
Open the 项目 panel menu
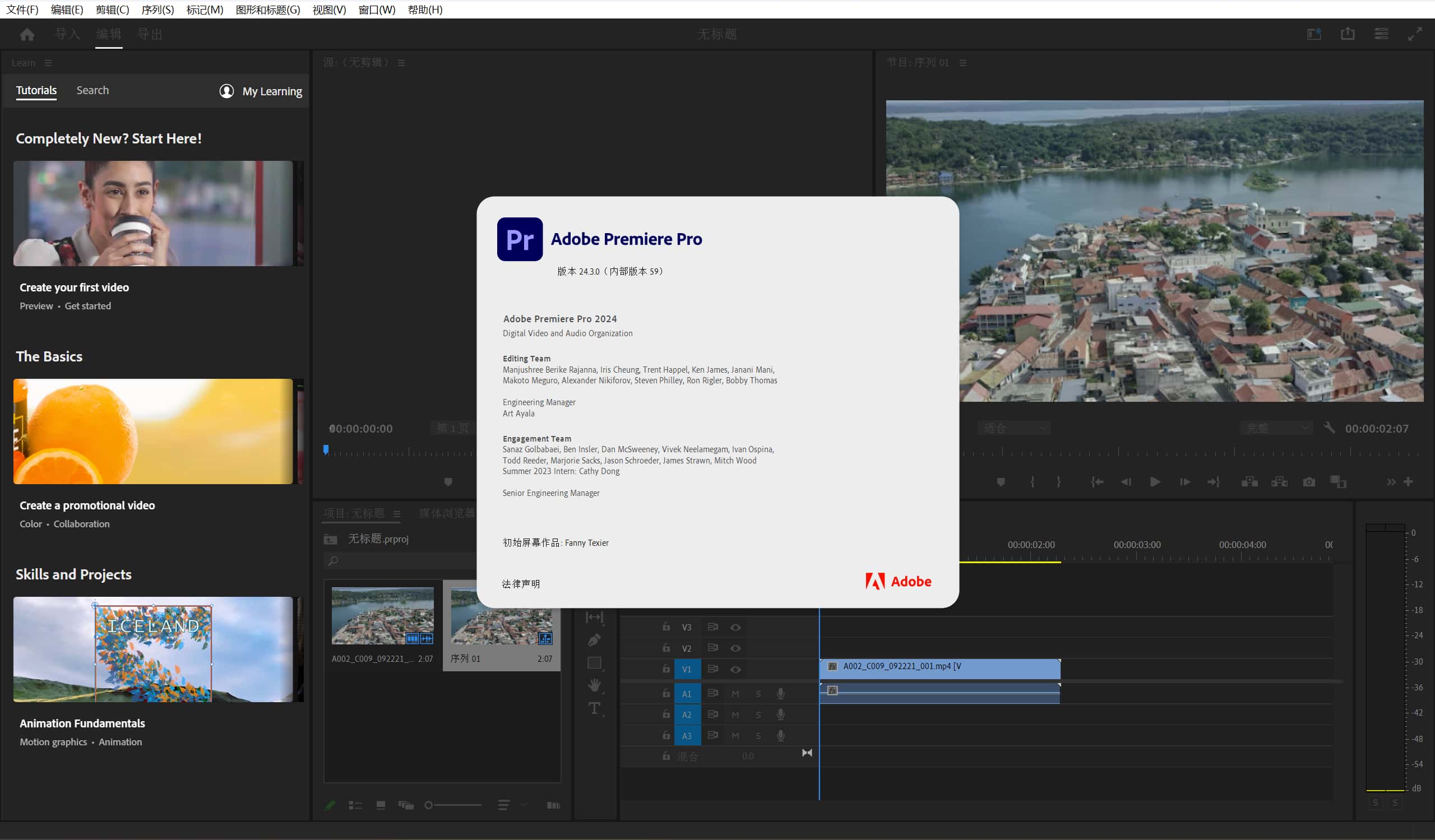(x=399, y=513)
